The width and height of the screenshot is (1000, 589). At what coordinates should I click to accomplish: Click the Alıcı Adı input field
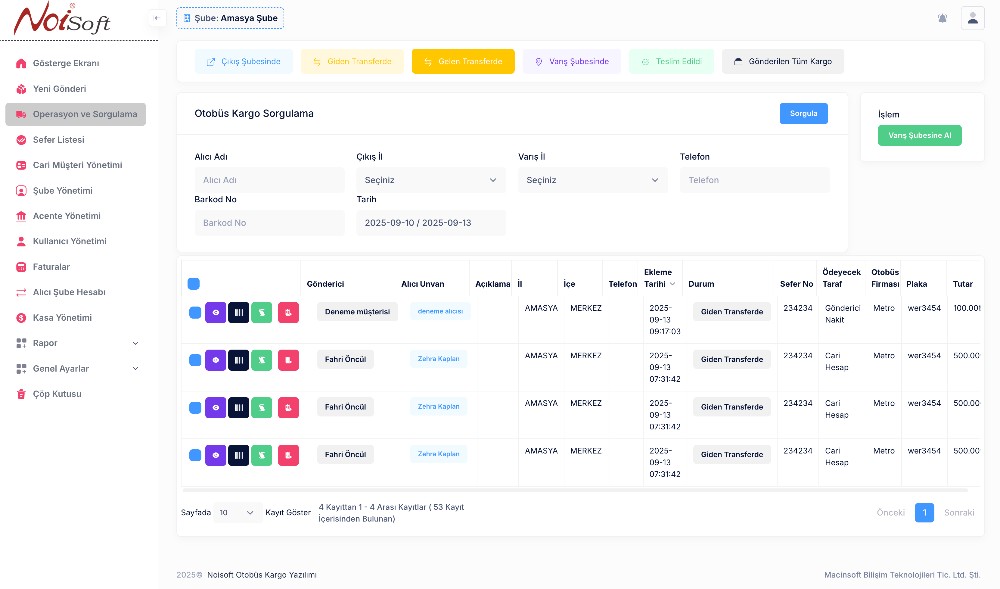click(269, 180)
